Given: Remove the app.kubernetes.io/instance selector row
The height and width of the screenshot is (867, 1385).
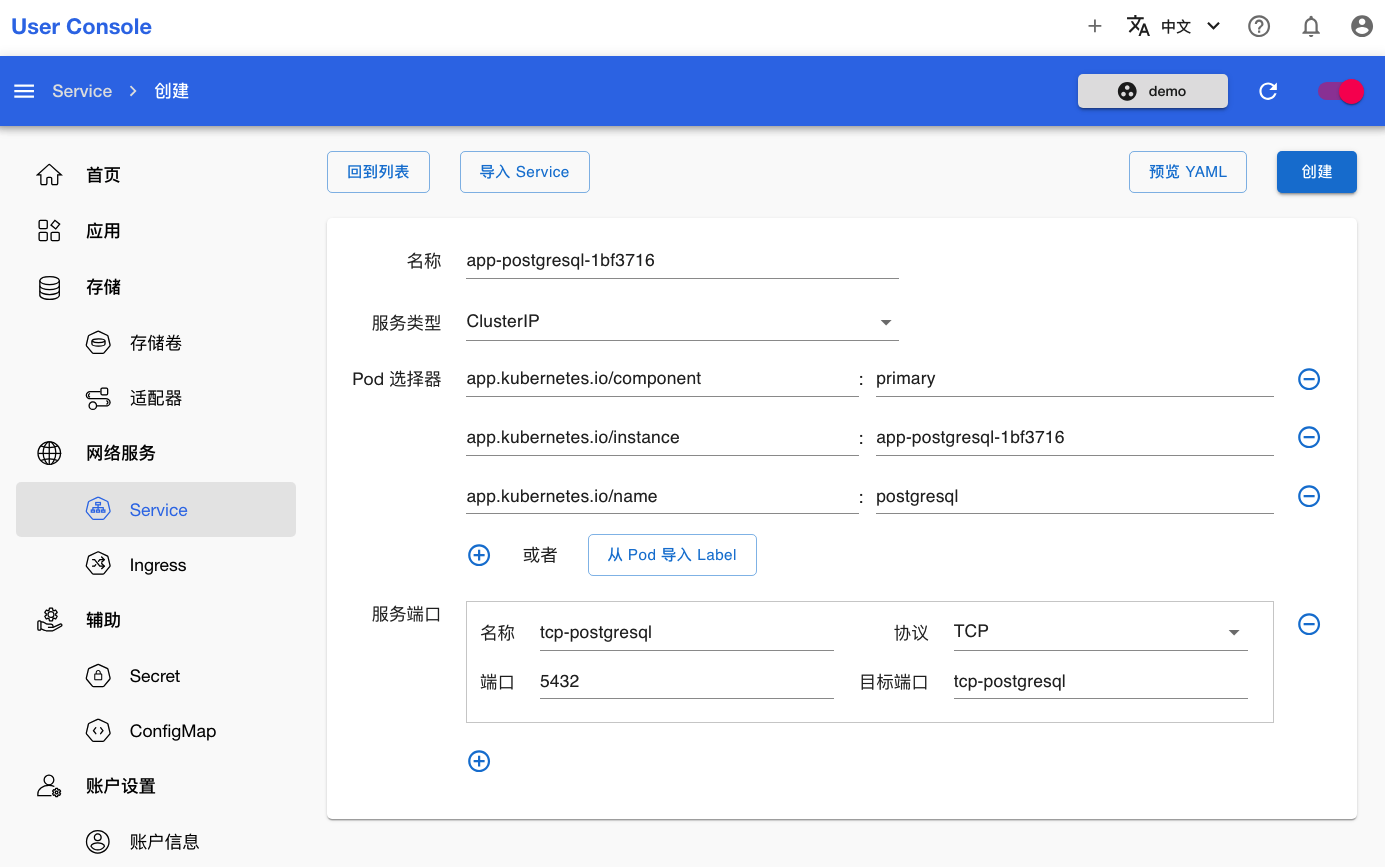Looking at the screenshot, I should tap(1309, 437).
